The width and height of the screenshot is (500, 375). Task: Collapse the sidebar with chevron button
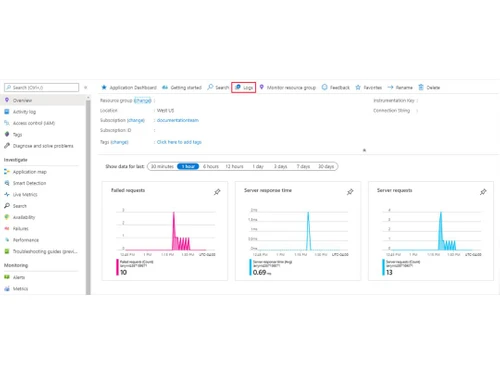click(x=85, y=87)
